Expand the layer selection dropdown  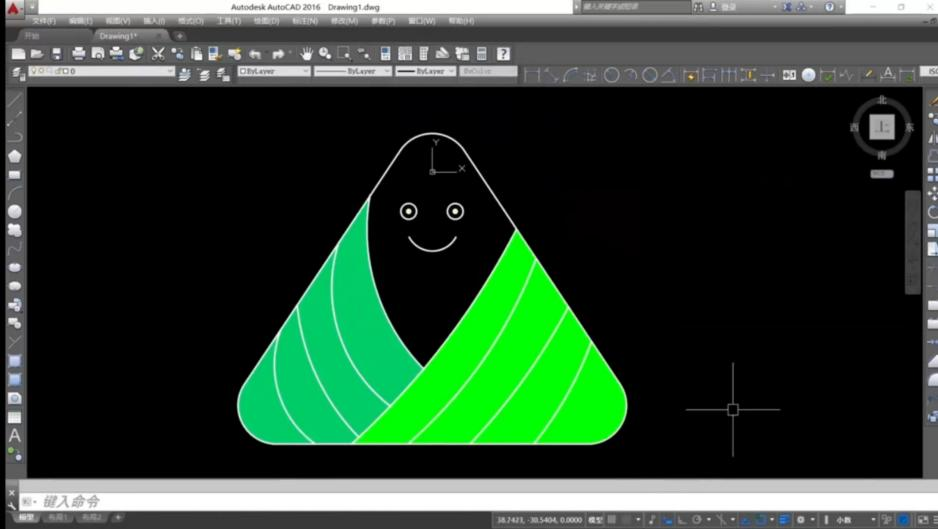click(100, 72)
